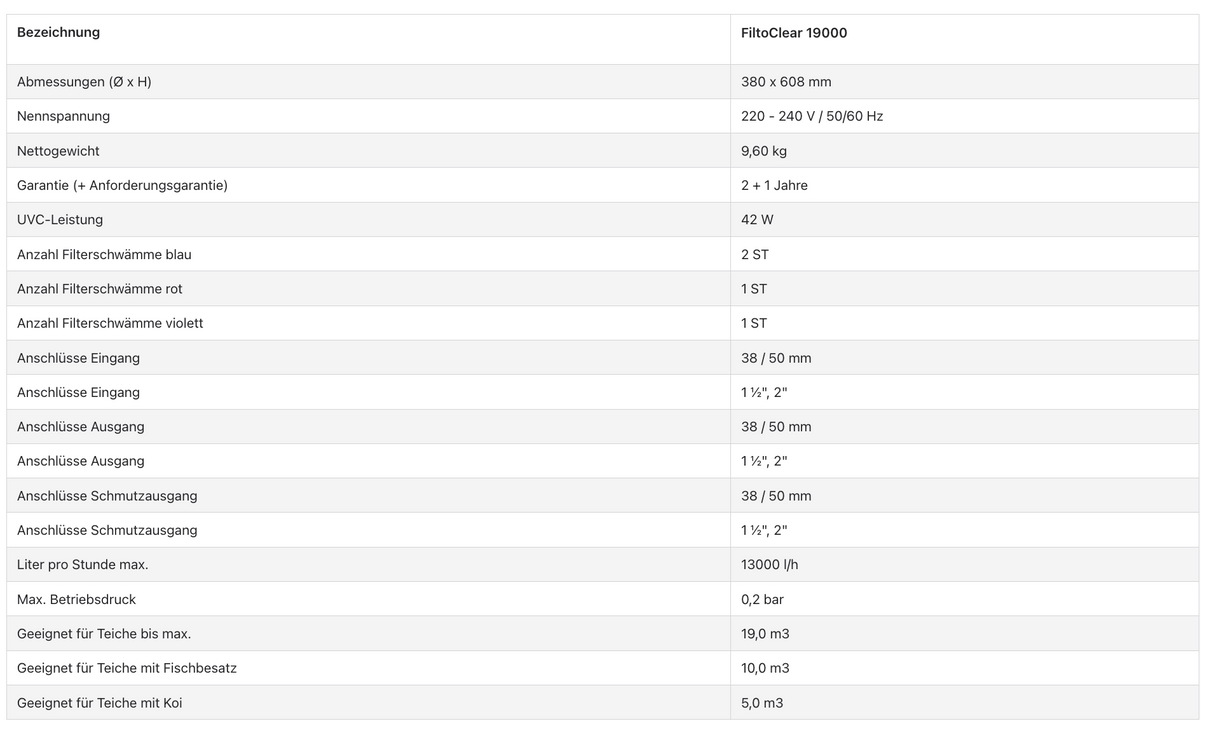Viewport: 1214px width, 733px height.
Task: Select the 220 - 240 V voltage value
Action: [812, 116]
